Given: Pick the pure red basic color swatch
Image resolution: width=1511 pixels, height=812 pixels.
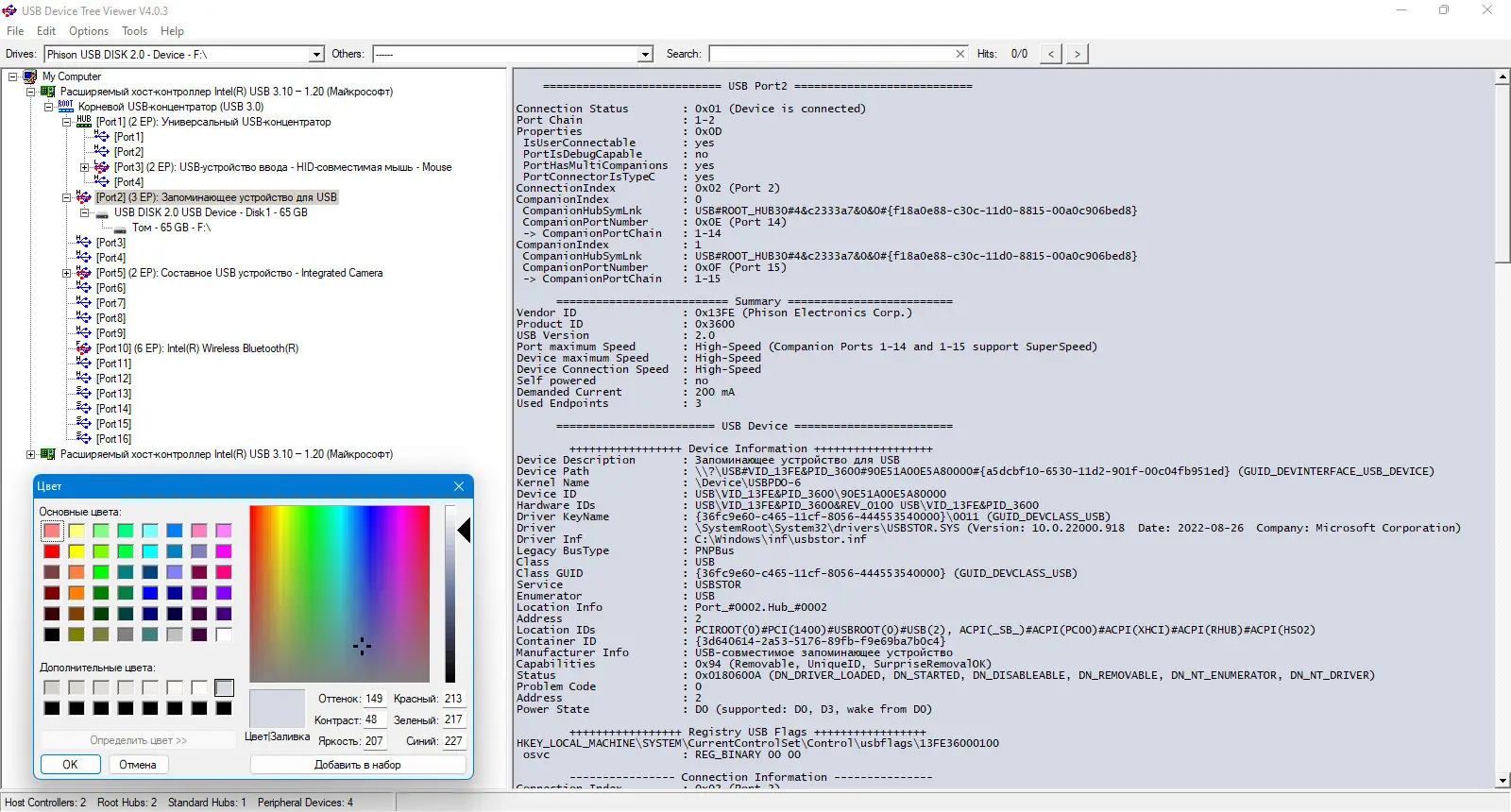Looking at the screenshot, I should click(52, 551).
